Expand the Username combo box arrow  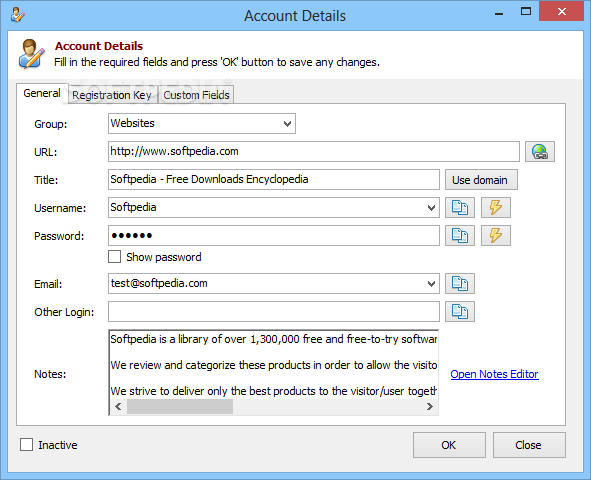(x=431, y=208)
